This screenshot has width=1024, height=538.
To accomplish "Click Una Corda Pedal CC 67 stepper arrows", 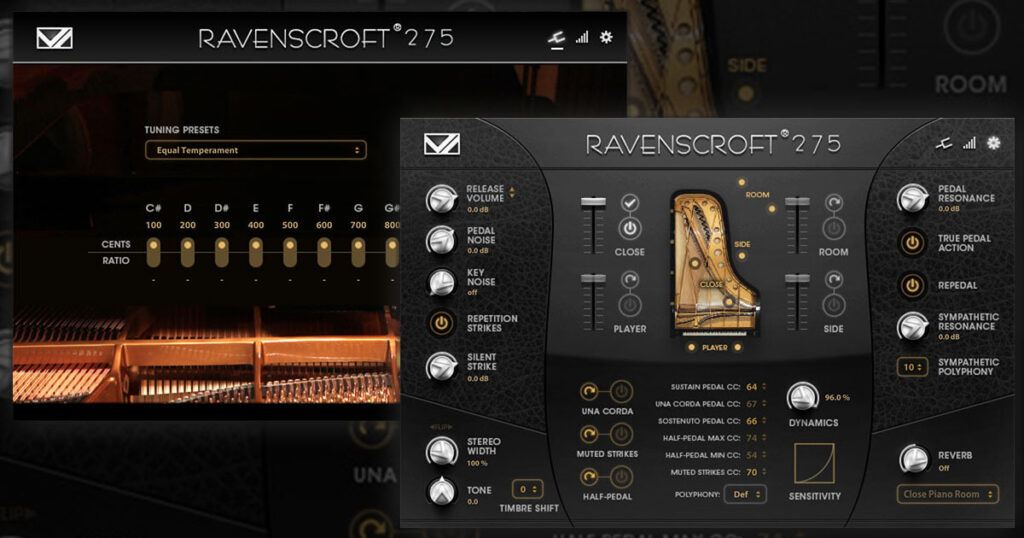I will (x=764, y=404).
